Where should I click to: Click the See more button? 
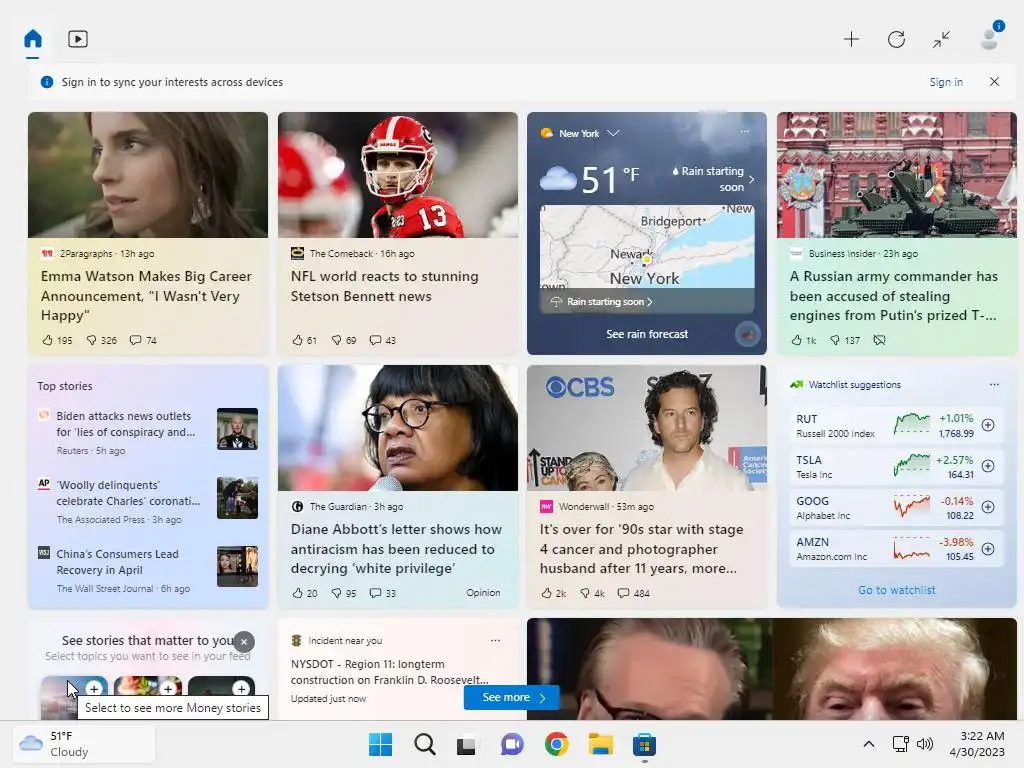click(x=511, y=697)
